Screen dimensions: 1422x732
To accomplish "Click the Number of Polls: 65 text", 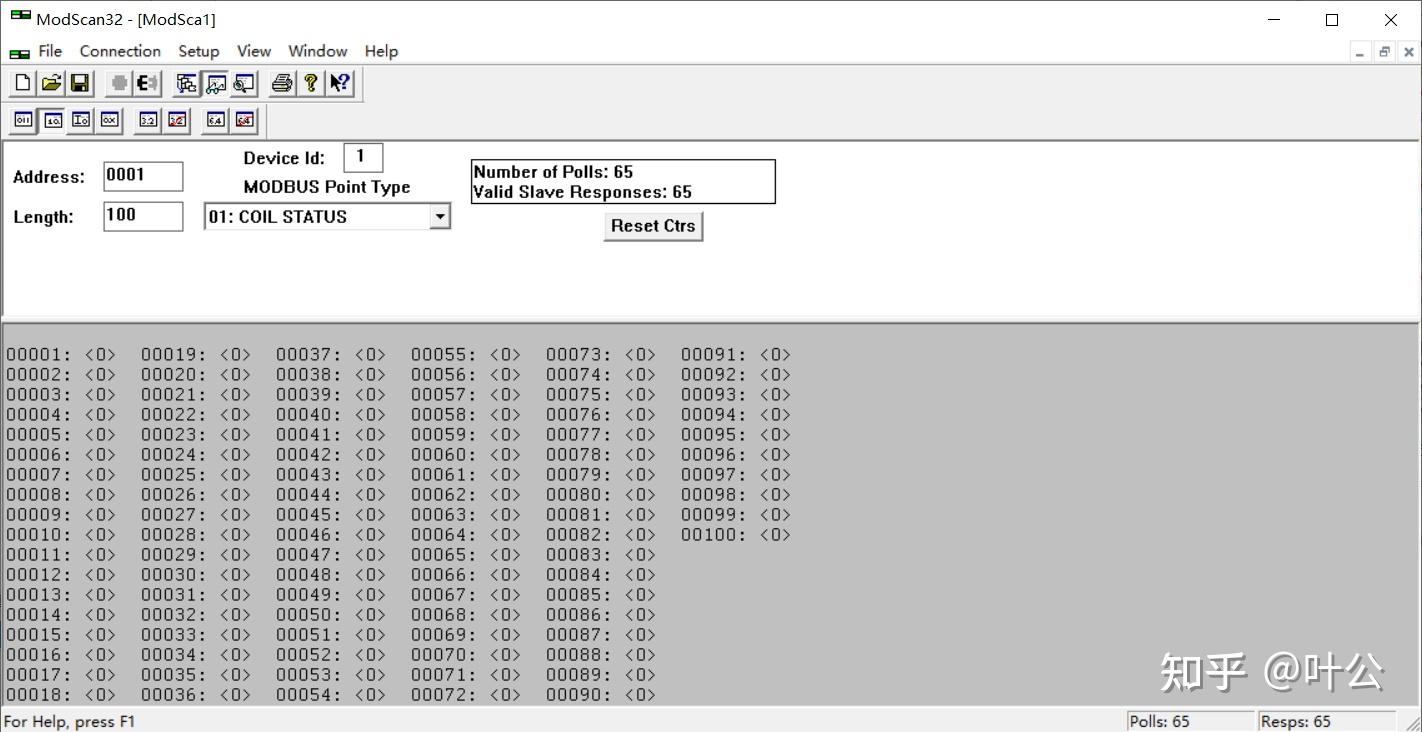I will click(553, 172).
